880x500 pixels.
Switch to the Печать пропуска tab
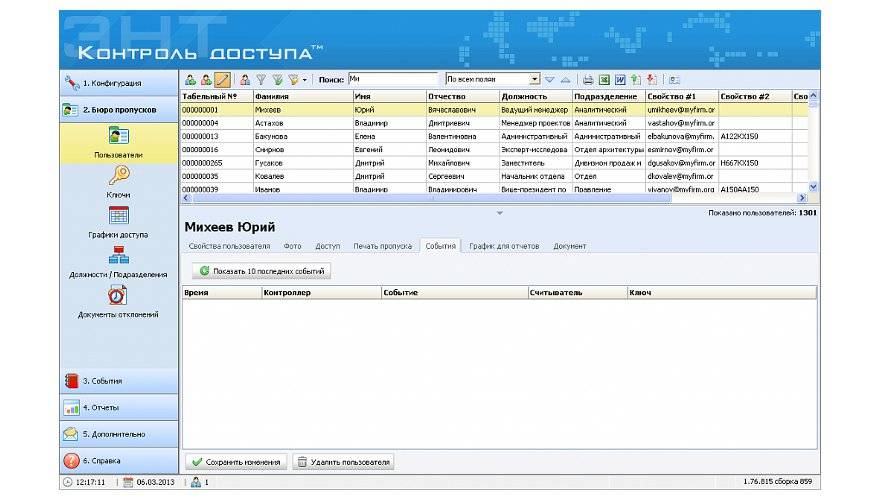pyautogui.click(x=382, y=246)
